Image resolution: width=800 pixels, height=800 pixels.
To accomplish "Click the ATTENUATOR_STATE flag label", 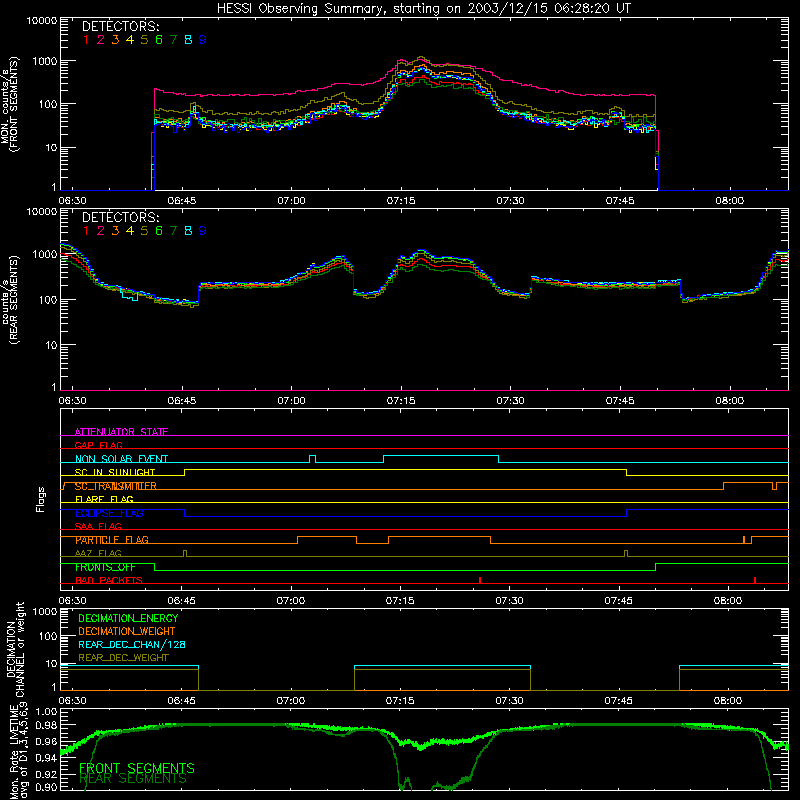I will click(121, 432).
